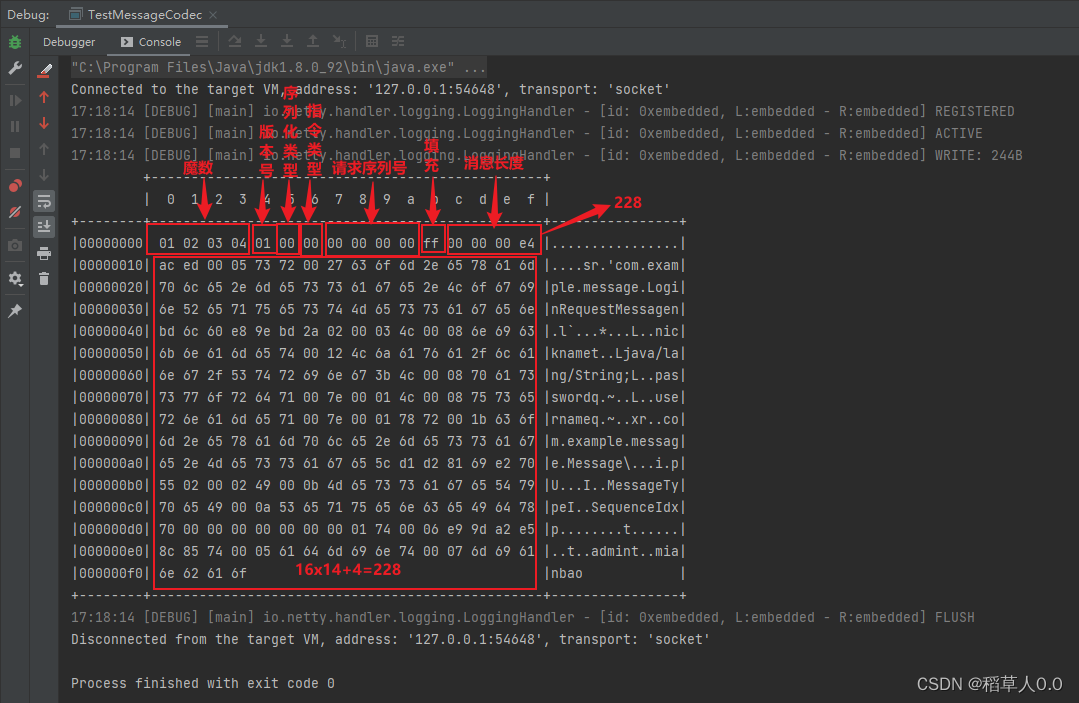Click the 'Debug:' tool window label

[x=28, y=14]
